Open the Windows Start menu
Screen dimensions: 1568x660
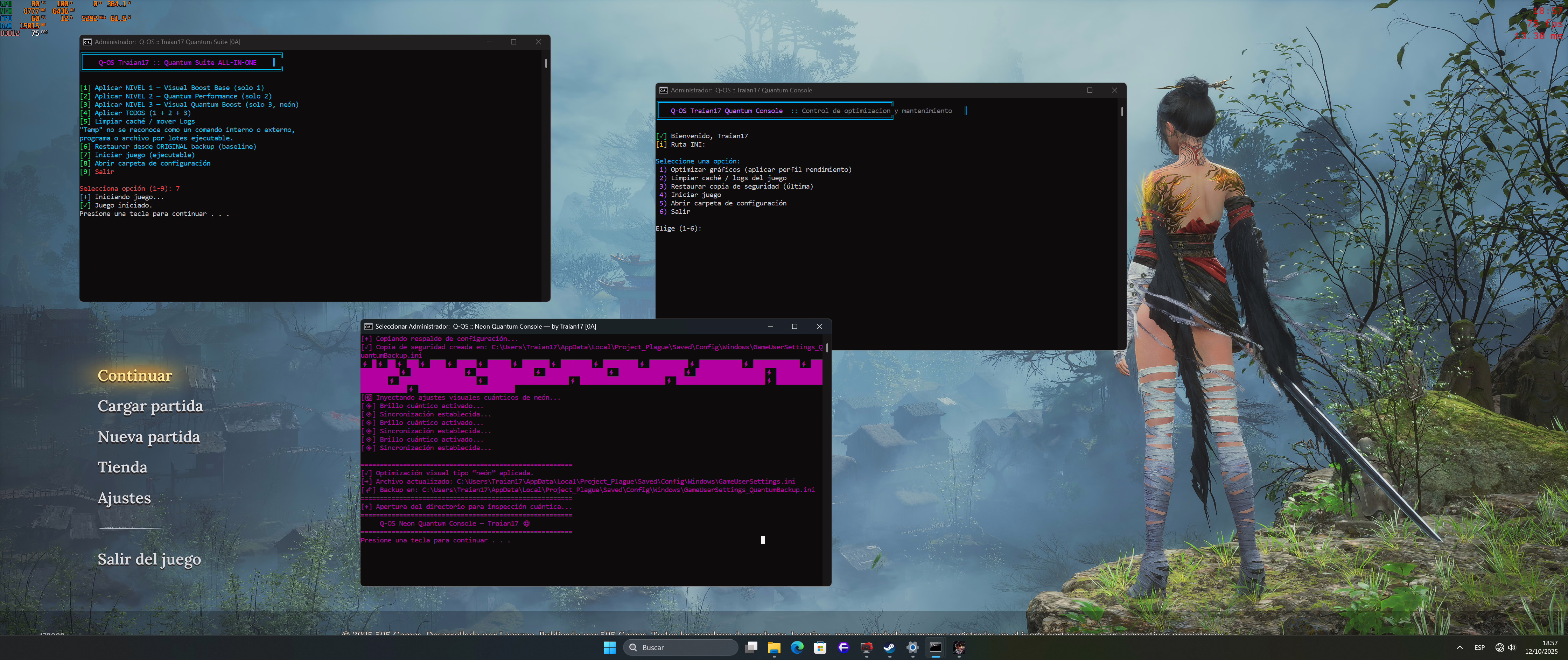pyautogui.click(x=609, y=647)
